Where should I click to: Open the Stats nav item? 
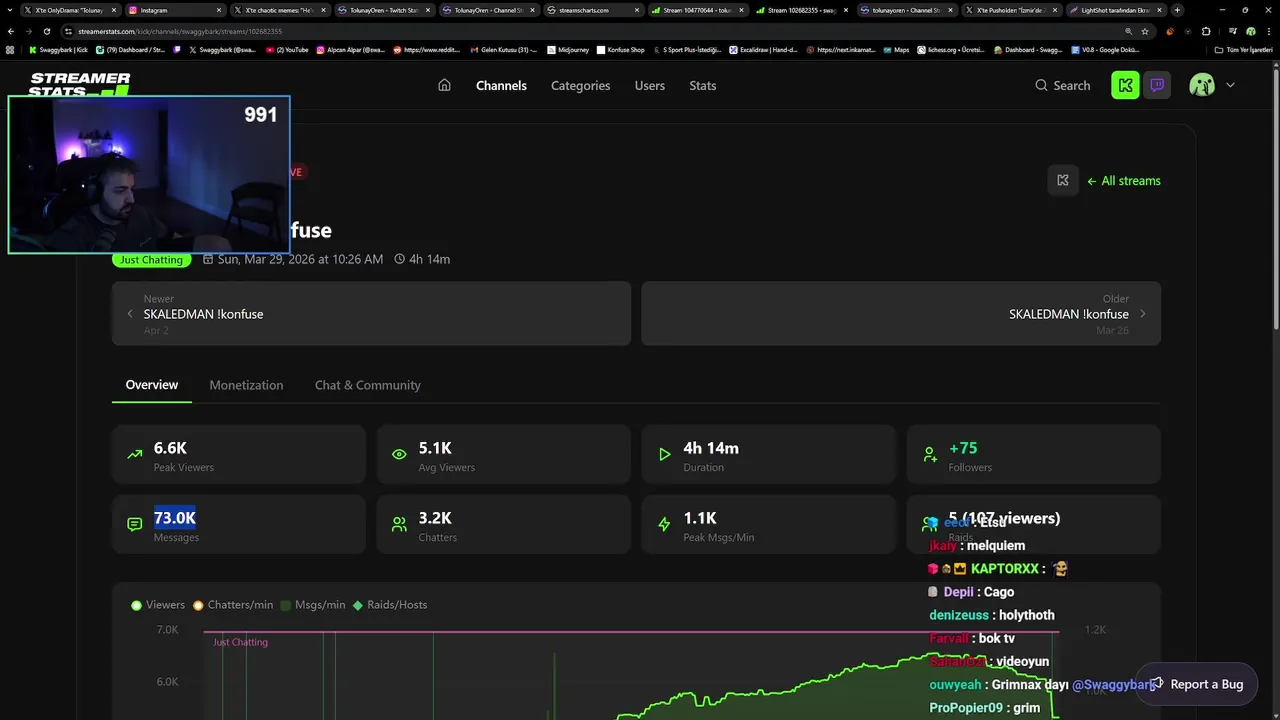pos(702,86)
